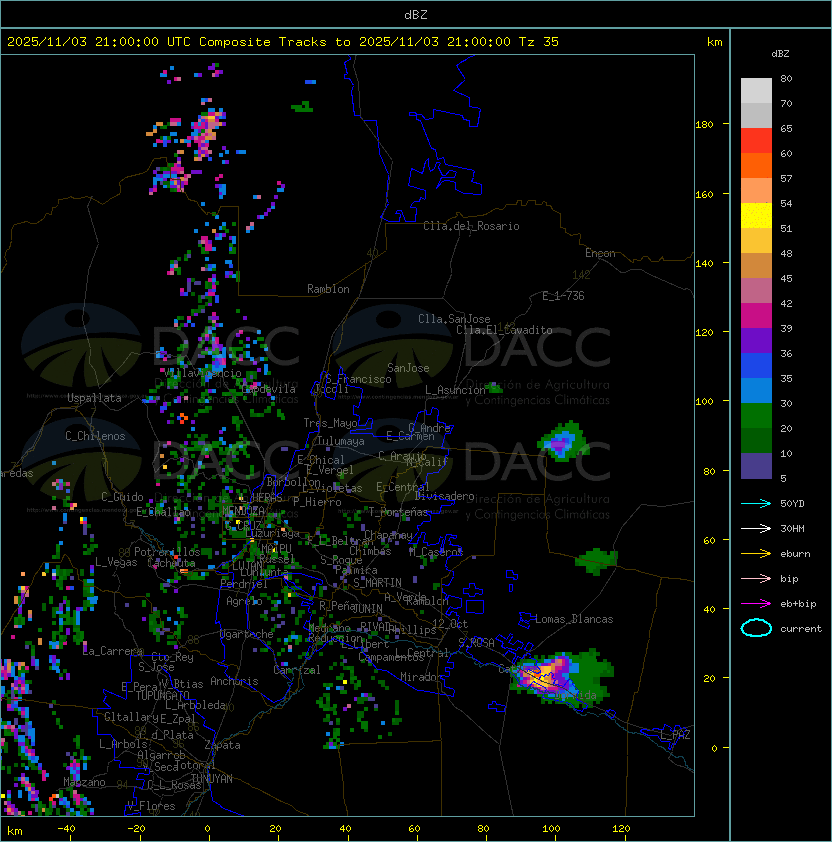Click the magenta eb+bip arrow

point(756,604)
